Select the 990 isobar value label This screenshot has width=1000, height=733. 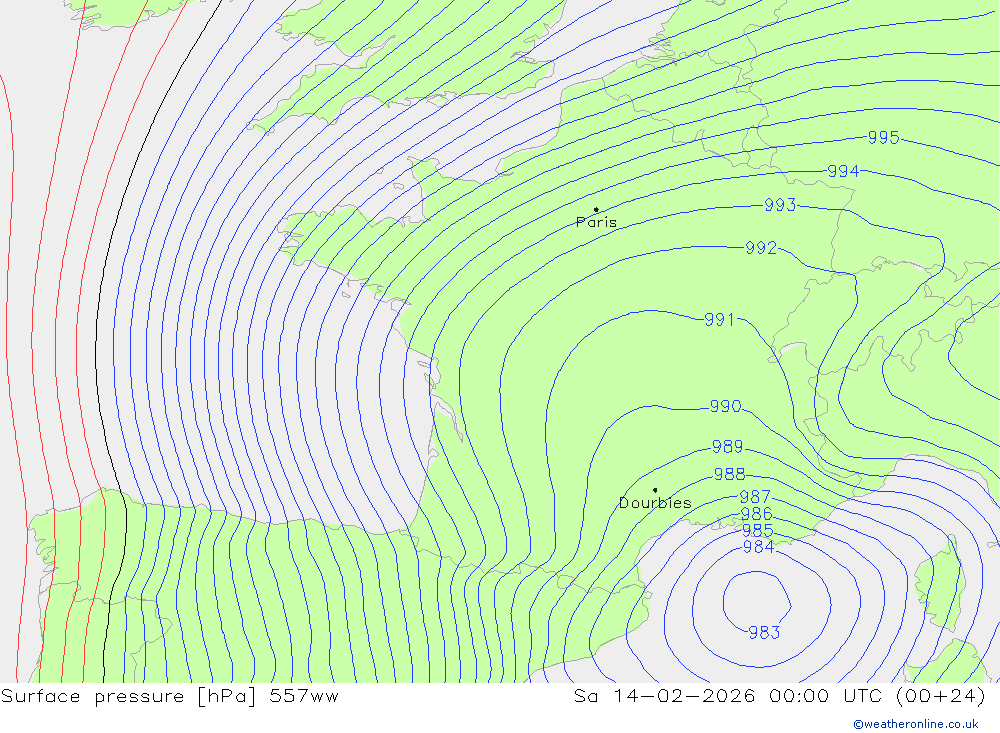coord(725,406)
